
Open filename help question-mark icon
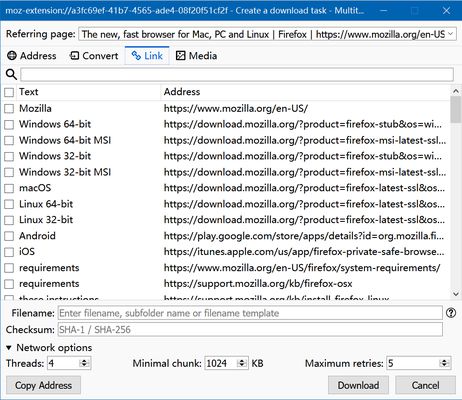tap(451, 313)
